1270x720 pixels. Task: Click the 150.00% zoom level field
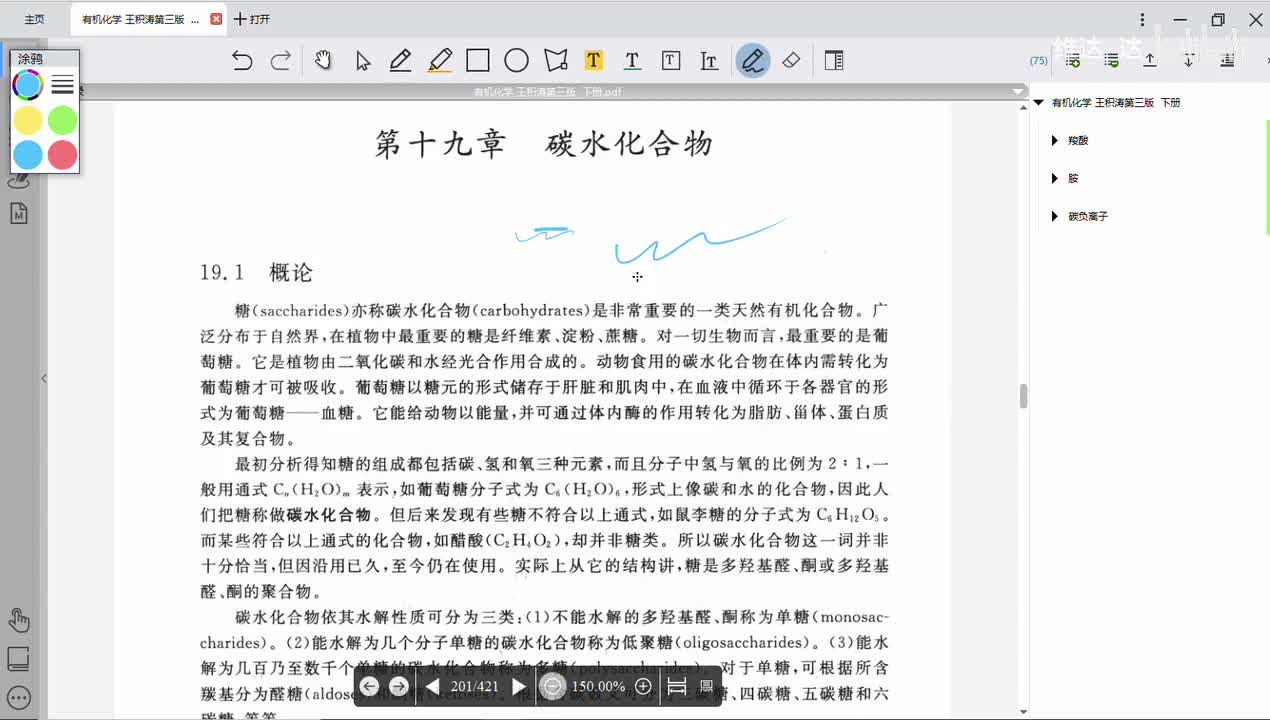coord(599,687)
